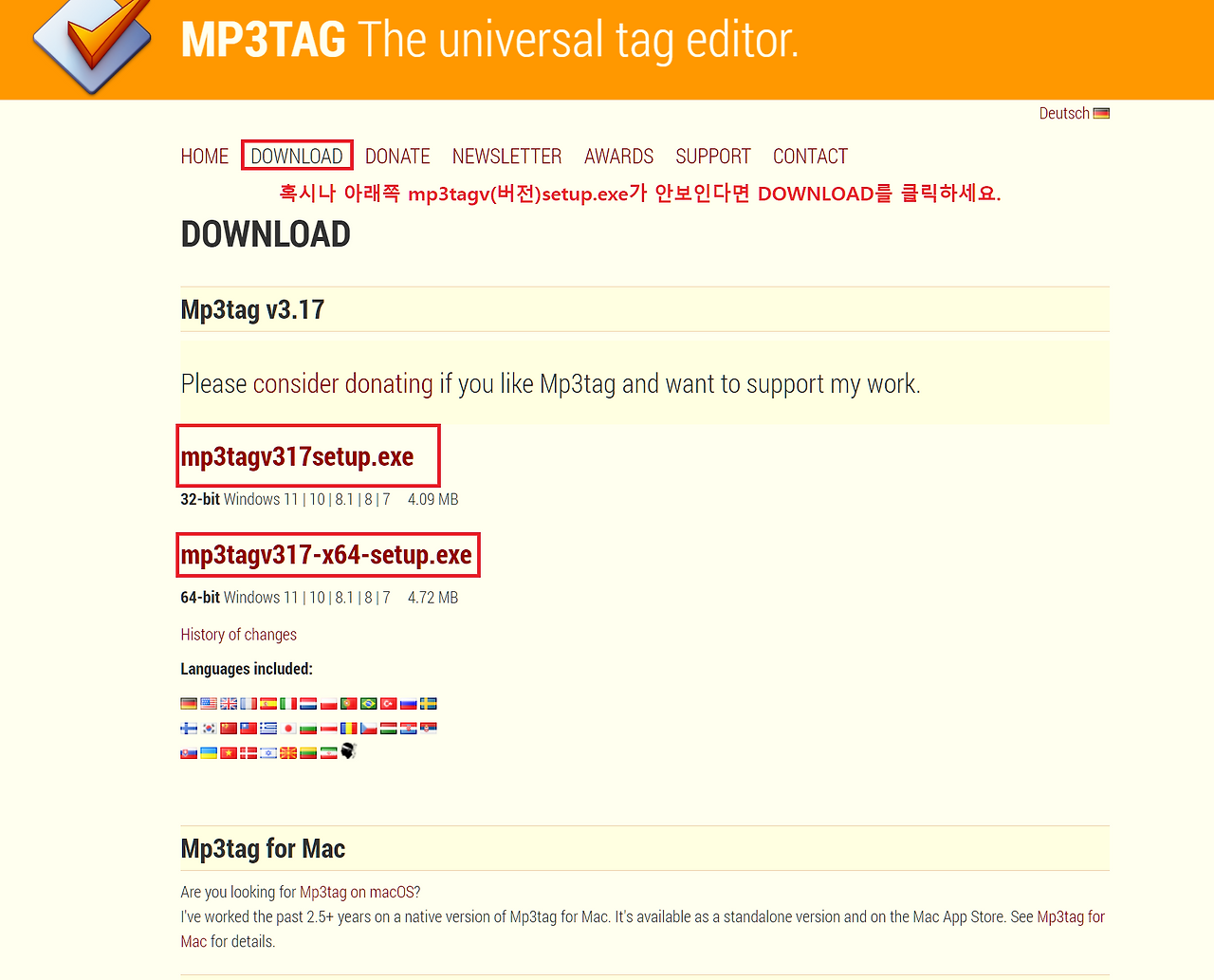Image resolution: width=1214 pixels, height=980 pixels.
Task: Open the SUPPORT menu item
Action: pos(713,156)
